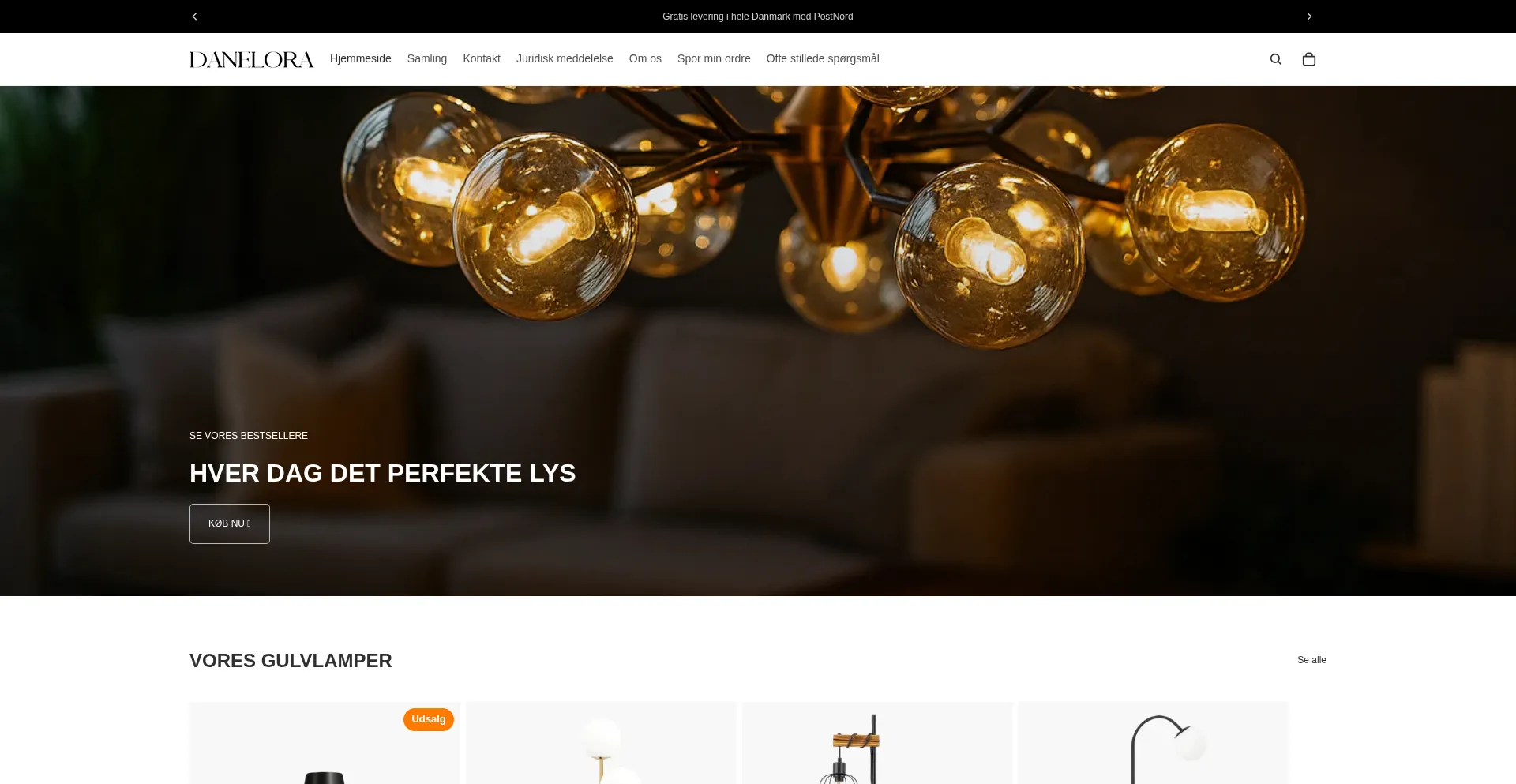1516x784 pixels.
Task: Click the Se alle link
Action: [1311, 660]
